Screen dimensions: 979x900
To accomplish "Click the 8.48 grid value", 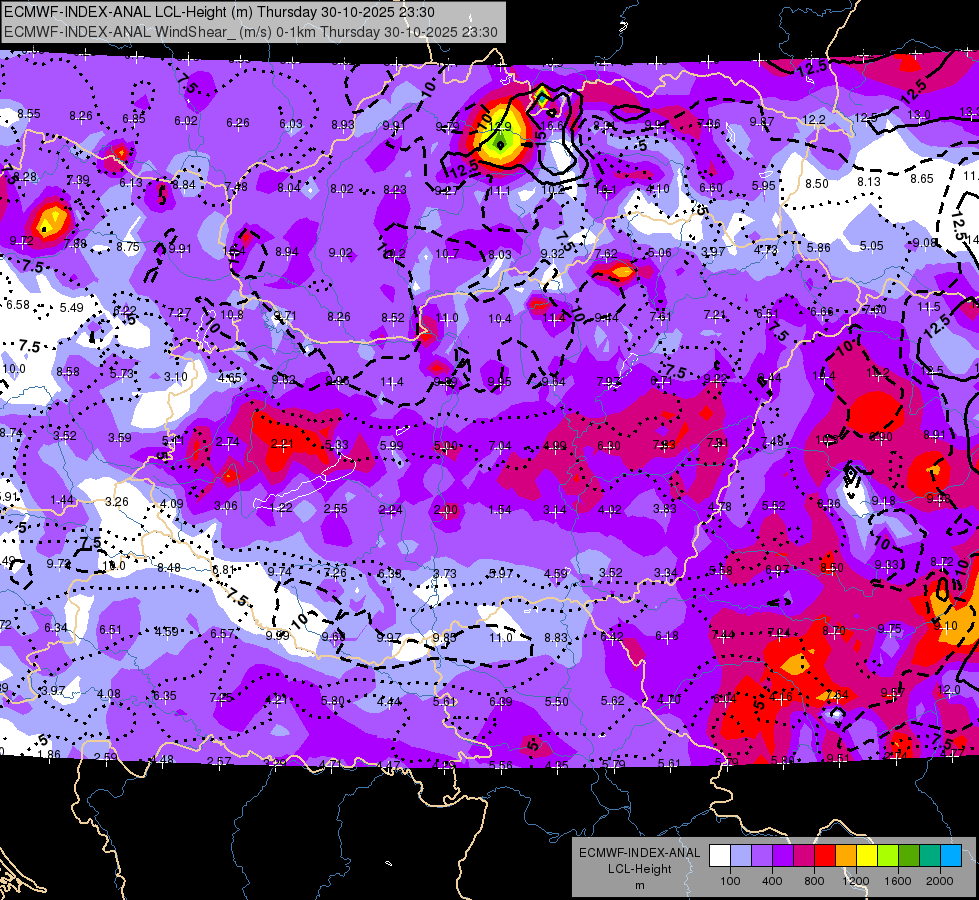I will point(169,568).
